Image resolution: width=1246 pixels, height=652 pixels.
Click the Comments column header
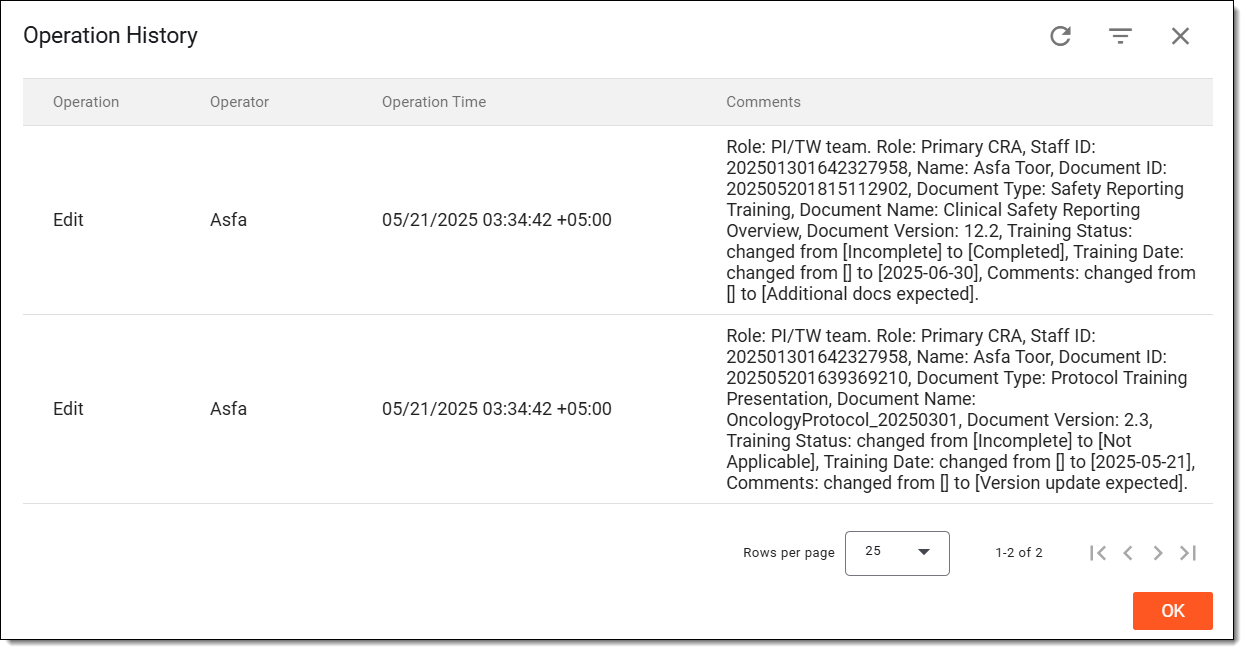pos(763,102)
